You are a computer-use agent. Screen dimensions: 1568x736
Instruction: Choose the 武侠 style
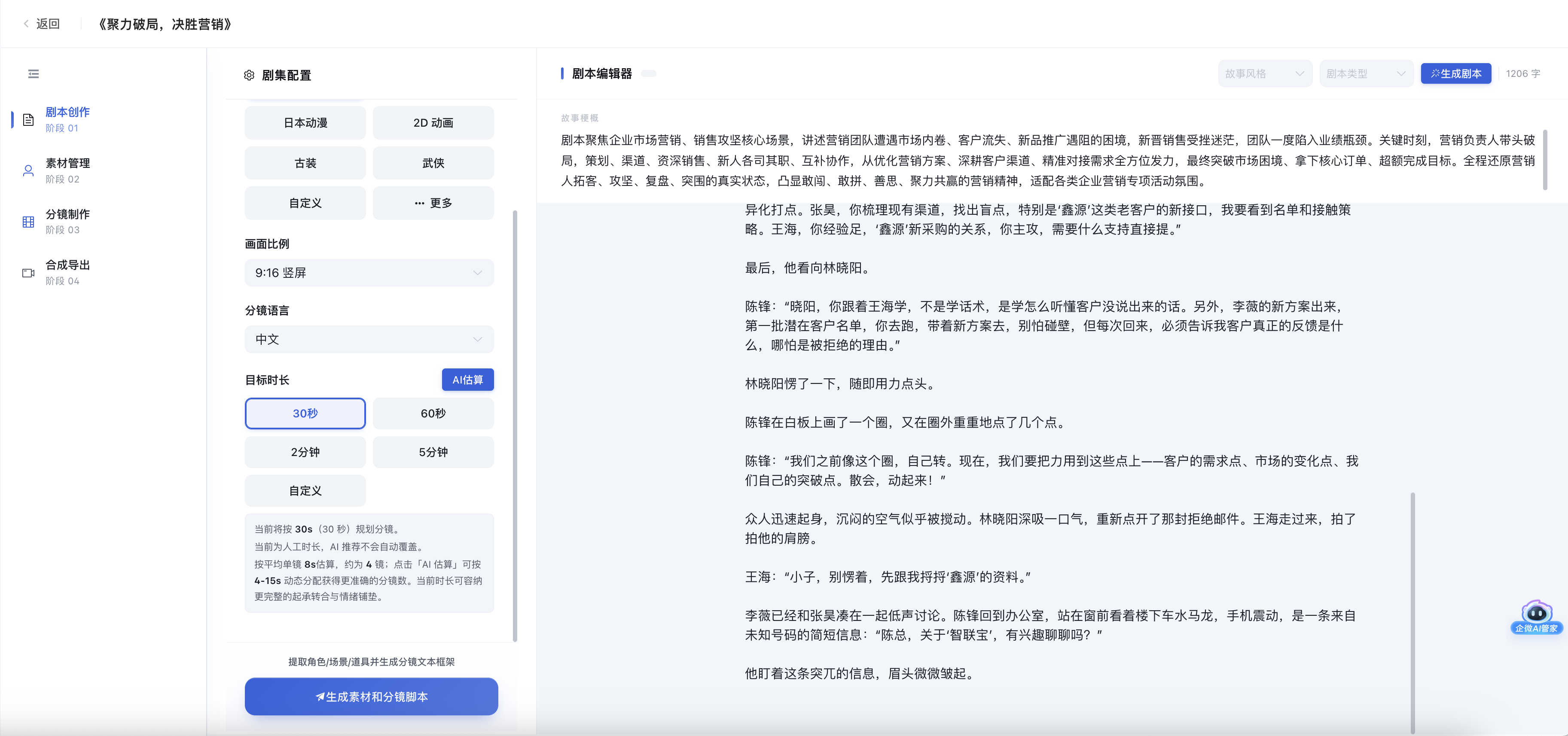433,162
